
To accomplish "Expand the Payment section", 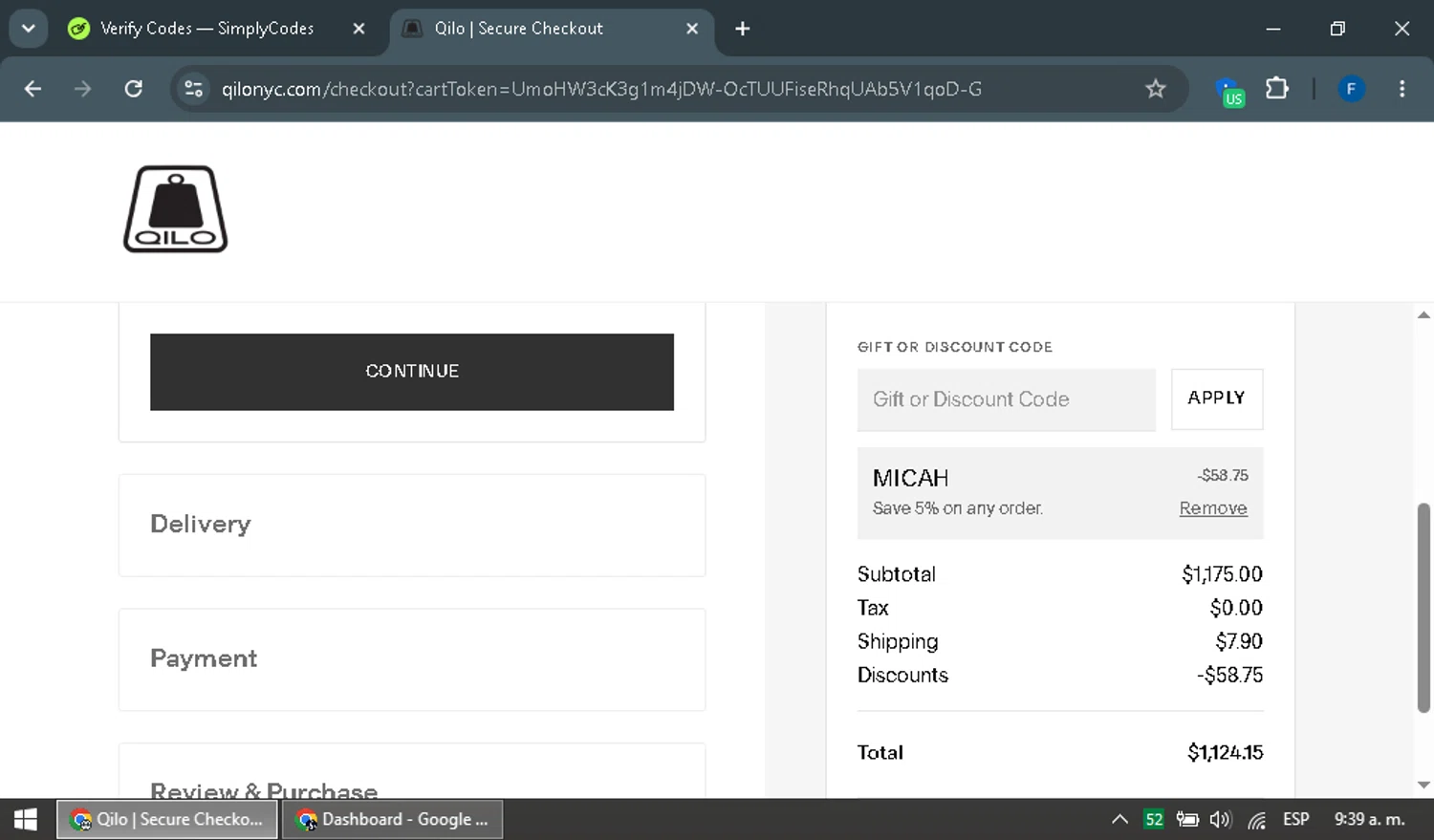I will click(x=412, y=659).
